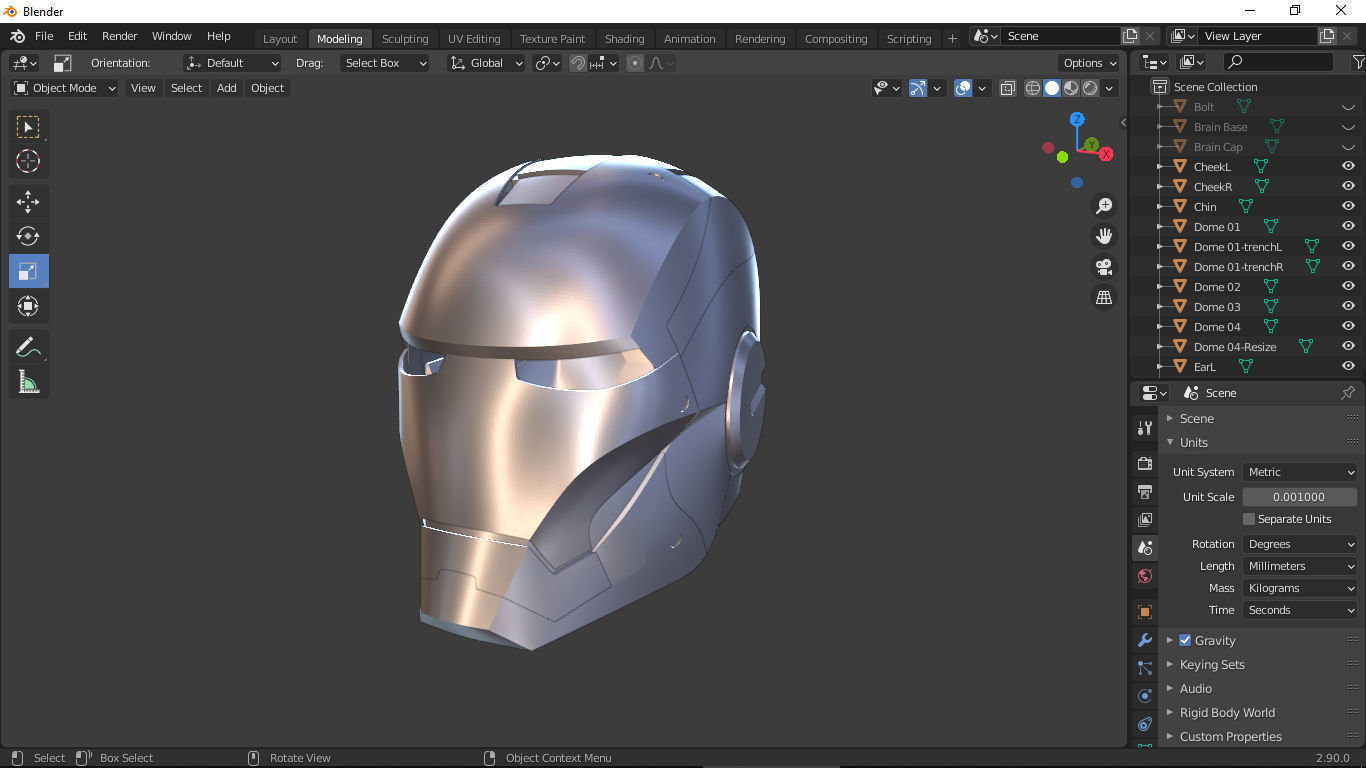Open the View Layer properties tab

(x=1145, y=520)
